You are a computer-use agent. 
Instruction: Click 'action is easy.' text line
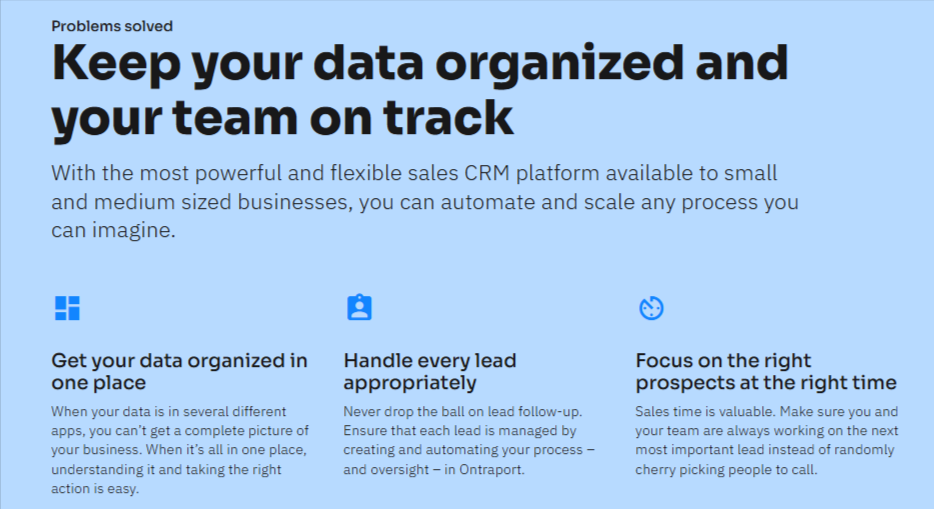click(95, 489)
